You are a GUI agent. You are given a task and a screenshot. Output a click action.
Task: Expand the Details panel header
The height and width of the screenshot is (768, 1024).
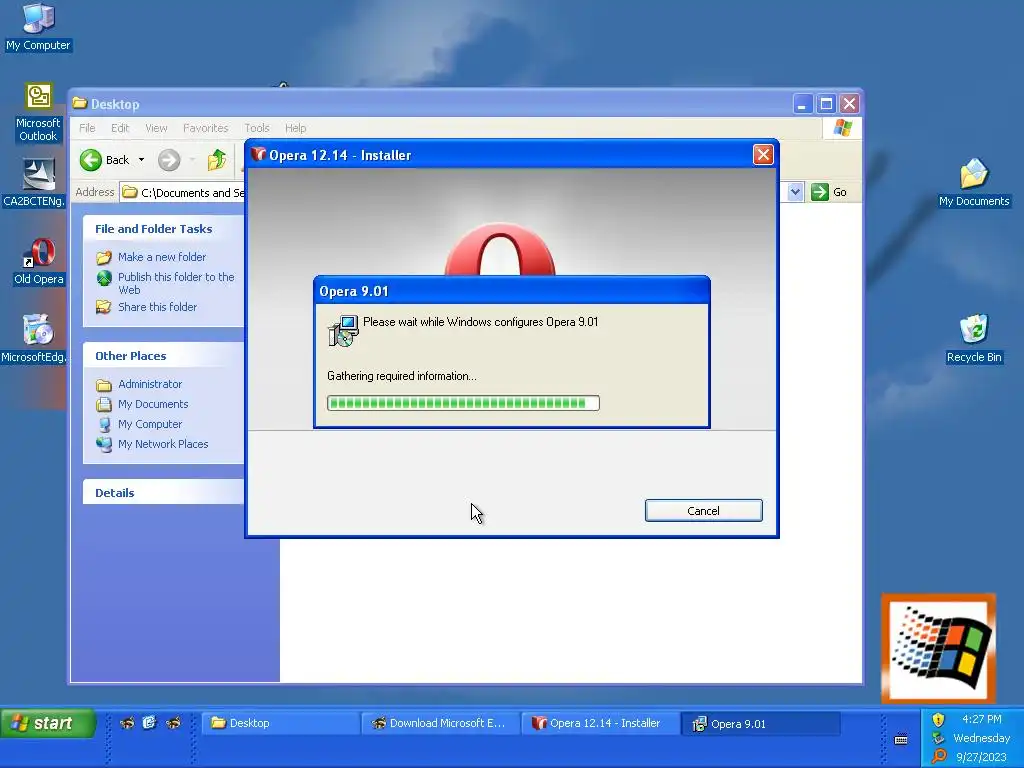[x=163, y=493]
